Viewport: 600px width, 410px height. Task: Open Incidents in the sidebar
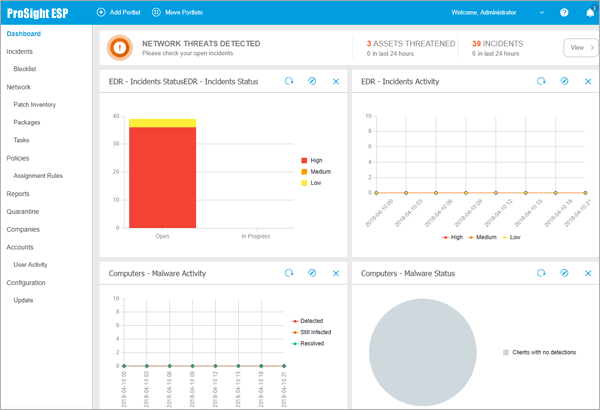click(20, 51)
